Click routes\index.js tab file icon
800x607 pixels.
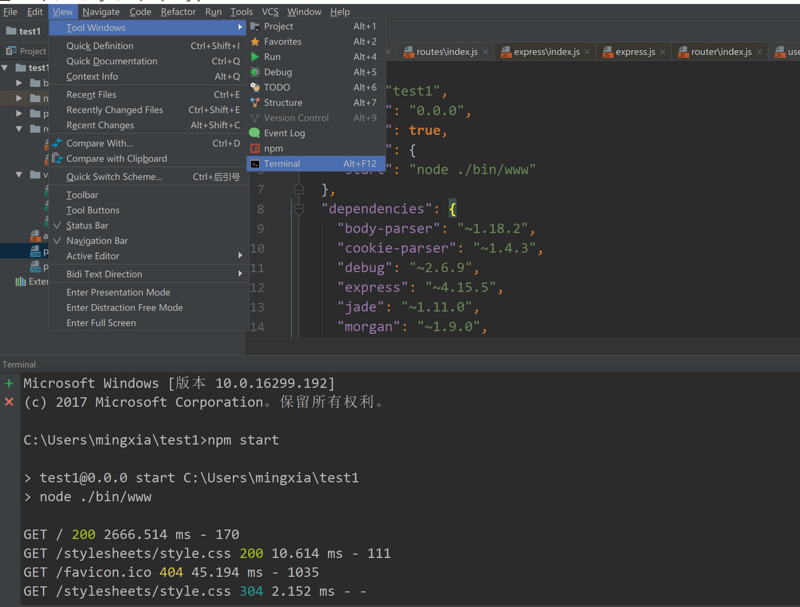408,52
